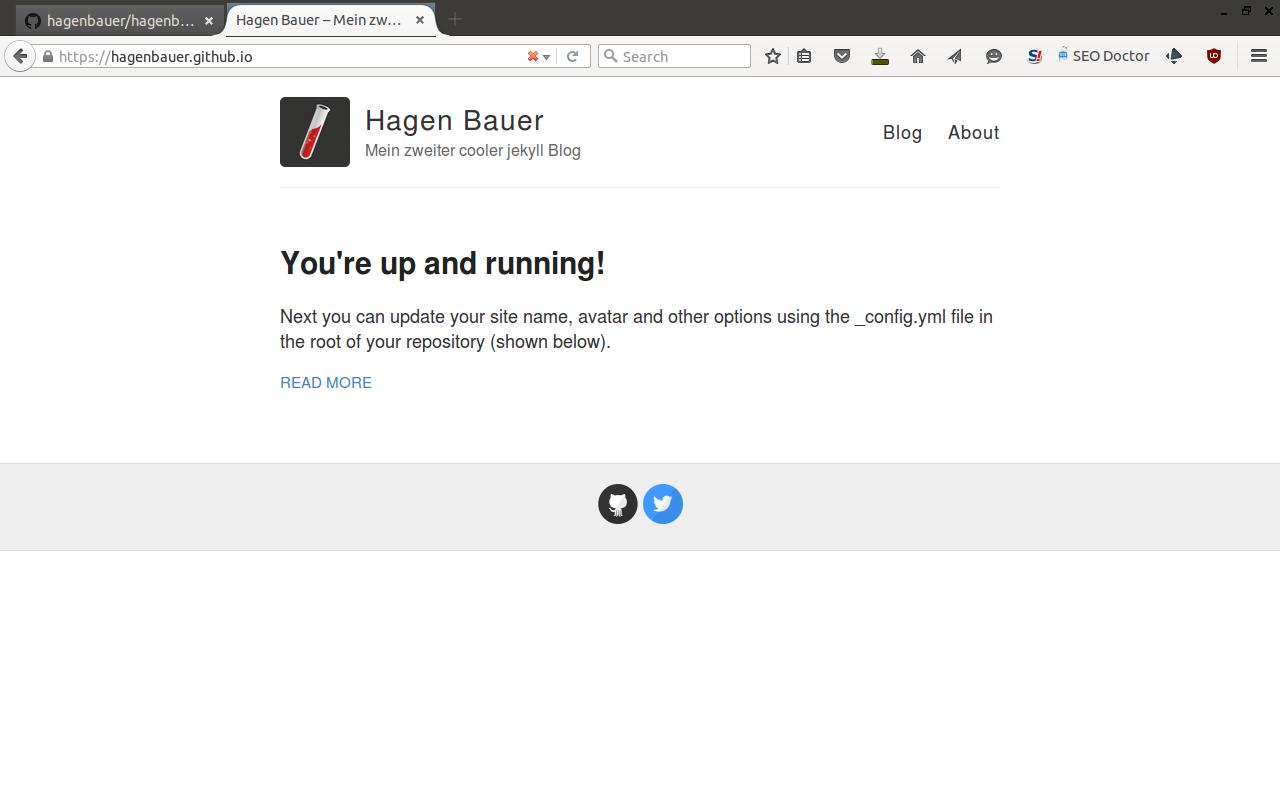Open the Firefox hamburger menu
1280x800 pixels.
point(1258,56)
